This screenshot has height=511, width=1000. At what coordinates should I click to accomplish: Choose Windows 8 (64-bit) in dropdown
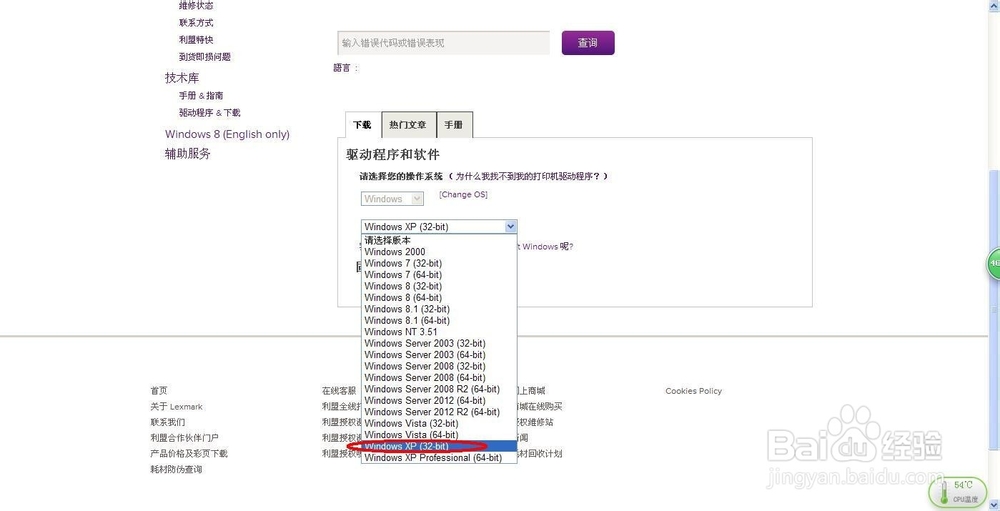439,298
